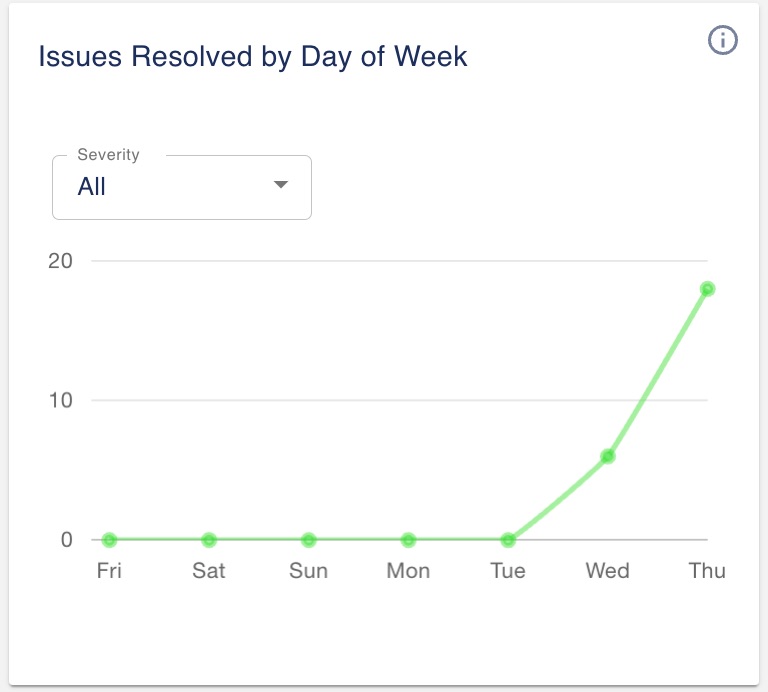The width and height of the screenshot is (768, 692).
Task: Click the Friday data point marker
Action: pyautogui.click(x=110, y=540)
